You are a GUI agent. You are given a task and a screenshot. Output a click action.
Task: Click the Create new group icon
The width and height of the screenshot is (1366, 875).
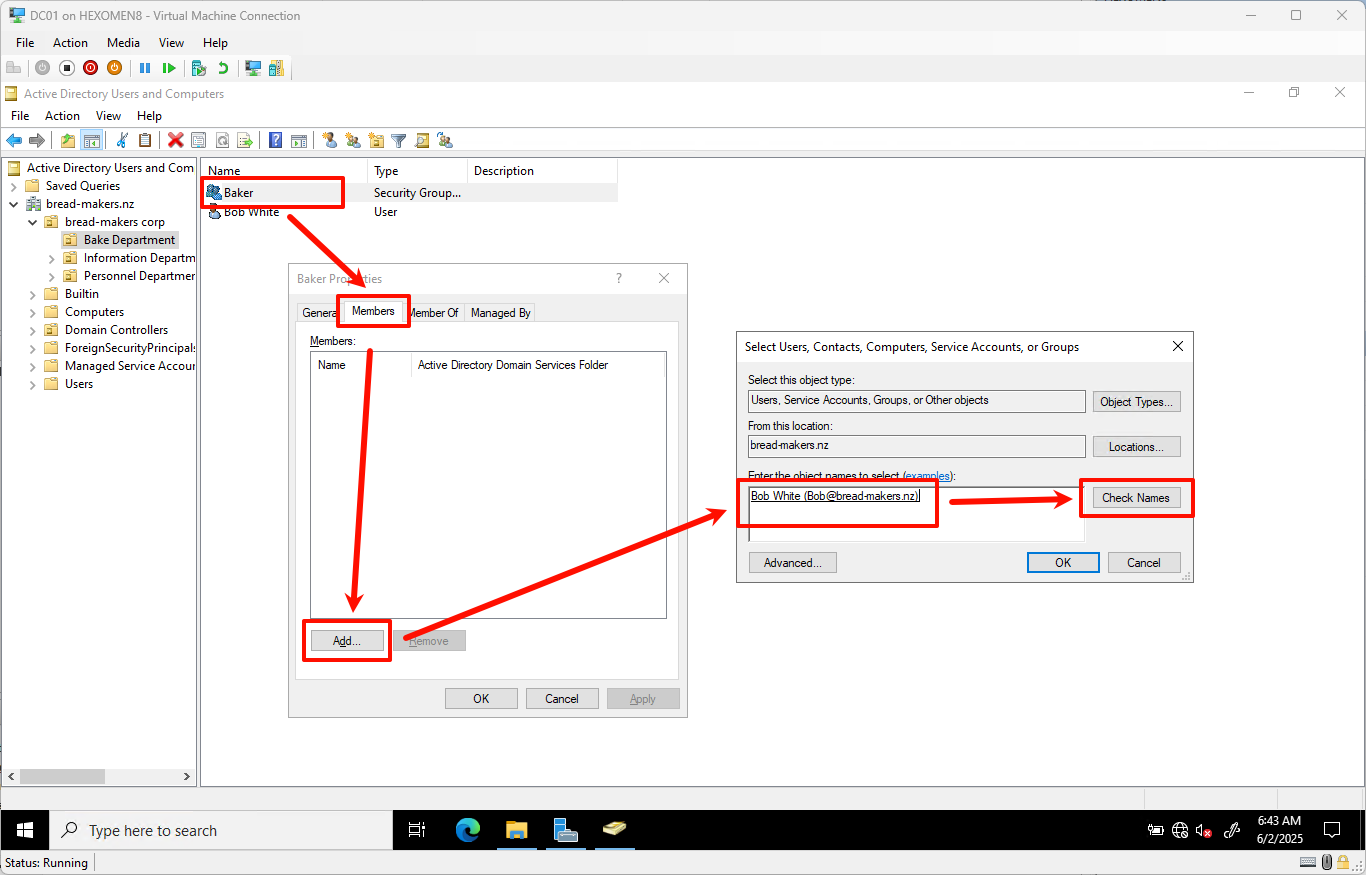(x=353, y=140)
